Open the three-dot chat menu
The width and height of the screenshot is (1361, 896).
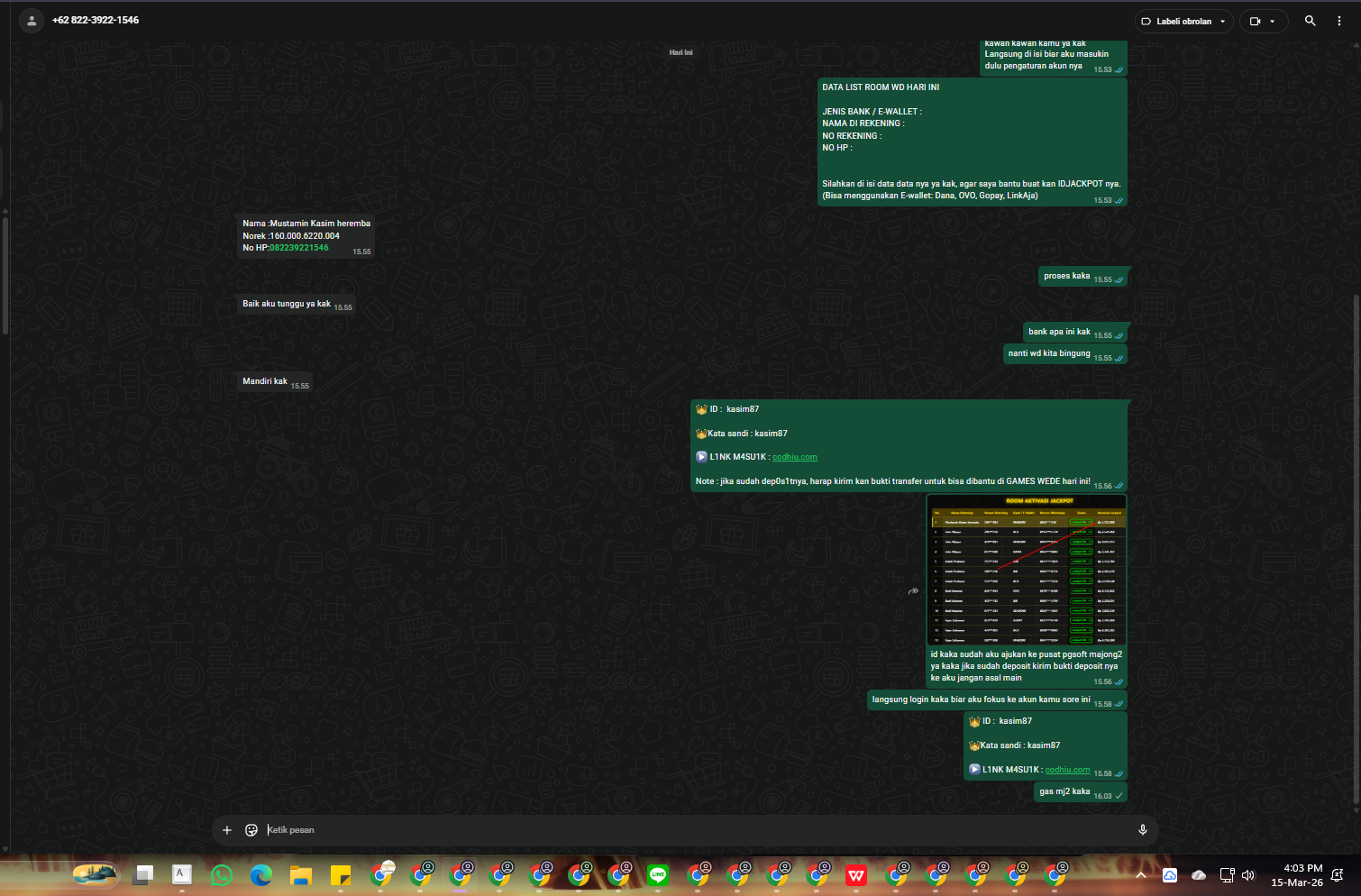[1339, 21]
